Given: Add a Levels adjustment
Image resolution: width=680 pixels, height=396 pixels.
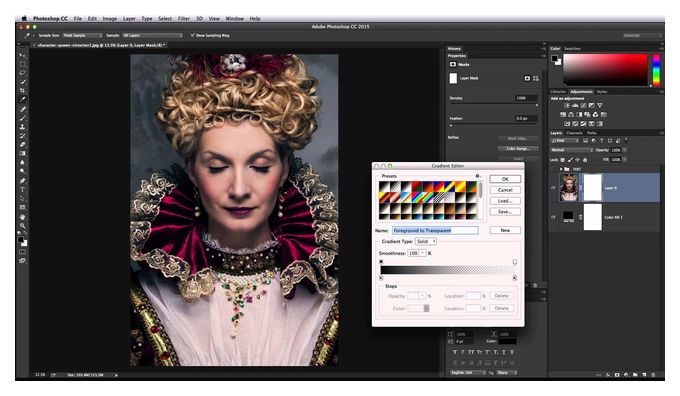Looking at the screenshot, I should (x=575, y=105).
